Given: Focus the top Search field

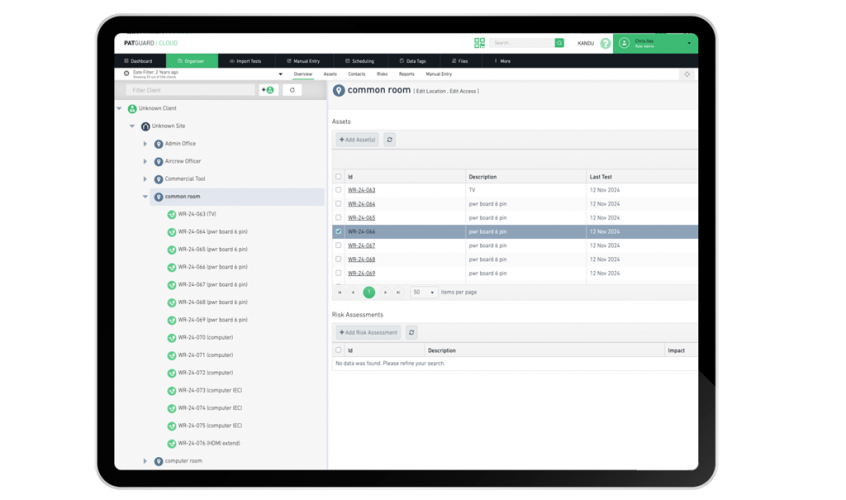Looking at the screenshot, I should click(x=522, y=43).
